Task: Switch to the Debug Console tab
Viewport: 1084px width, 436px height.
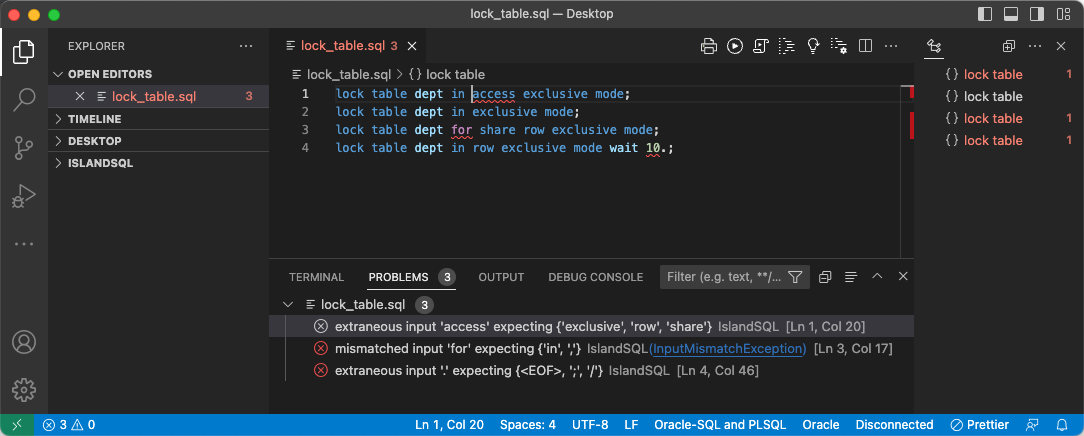Action: point(596,277)
